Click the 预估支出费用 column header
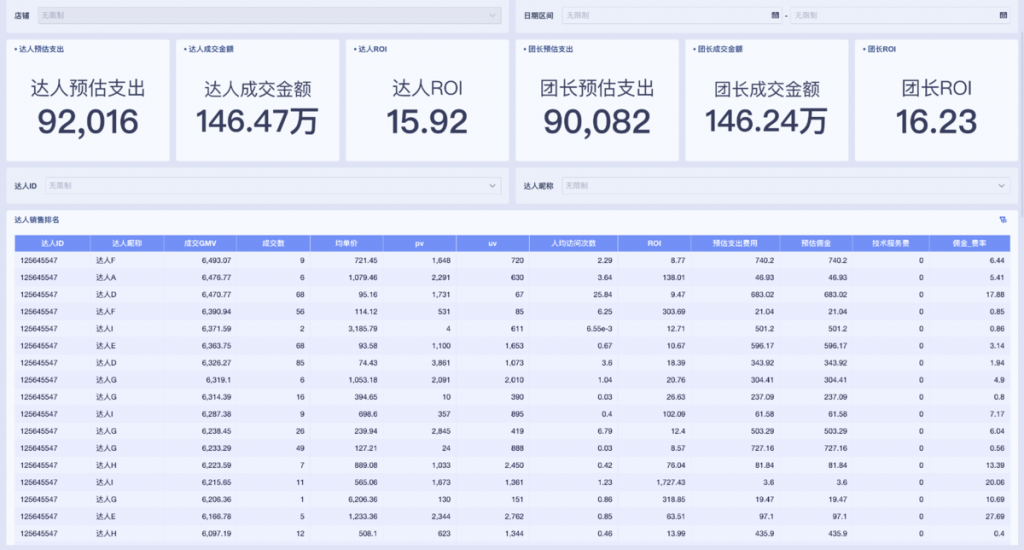The image size is (1024, 550). point(734,243)
